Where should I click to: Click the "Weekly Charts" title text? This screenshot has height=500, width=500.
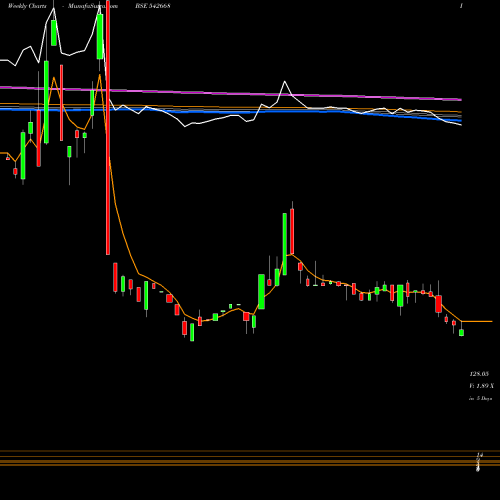(27, 6)
